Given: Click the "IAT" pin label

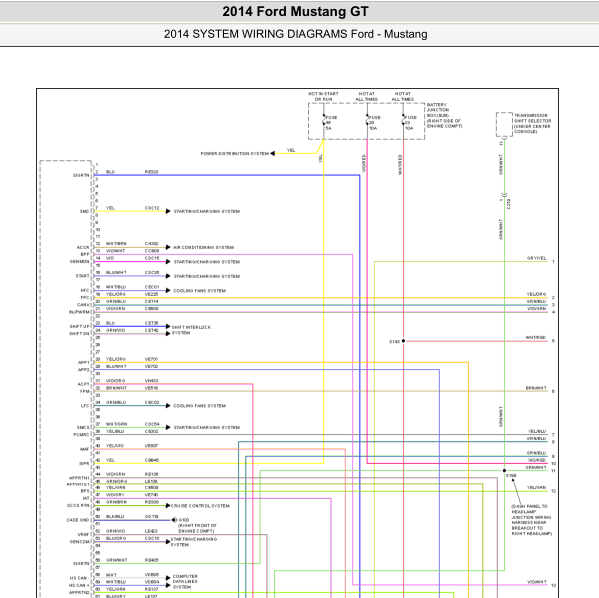Looking at the screenshot, I should point(86,498).
